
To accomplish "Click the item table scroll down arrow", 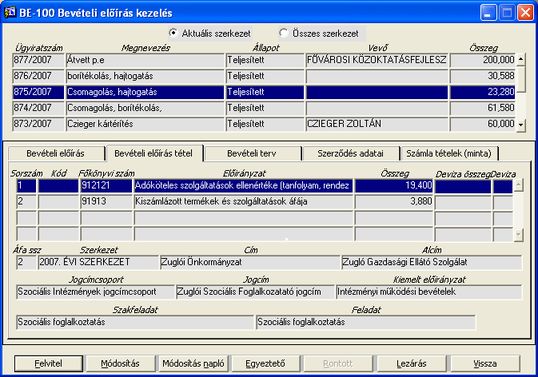I will (x=518, y=235).
